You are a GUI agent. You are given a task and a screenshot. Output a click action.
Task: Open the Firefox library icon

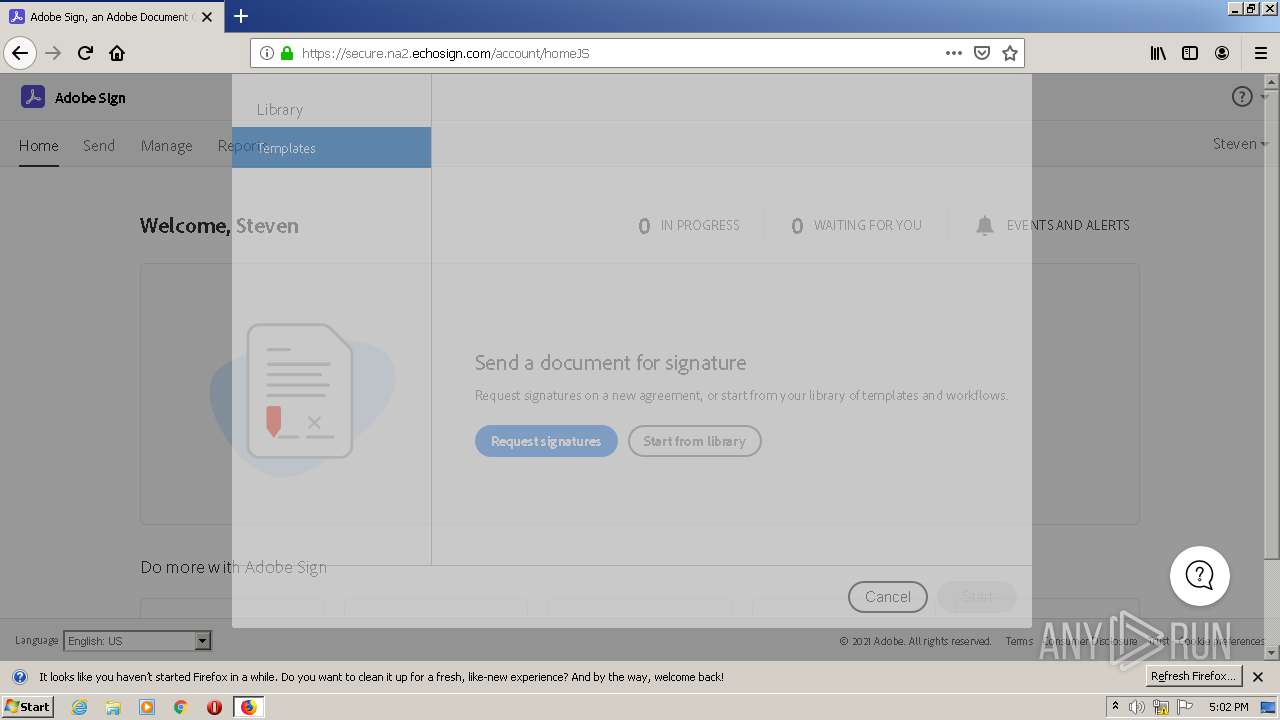click(1158, 53)
